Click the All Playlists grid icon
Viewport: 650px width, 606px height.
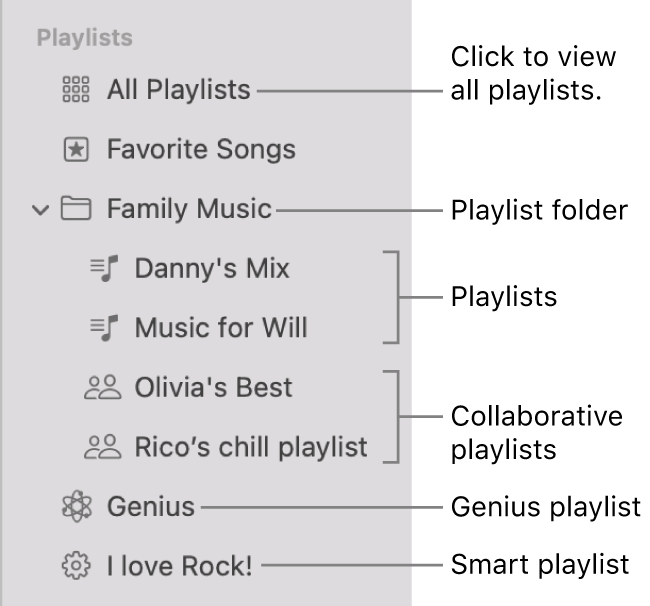(76, 90)
